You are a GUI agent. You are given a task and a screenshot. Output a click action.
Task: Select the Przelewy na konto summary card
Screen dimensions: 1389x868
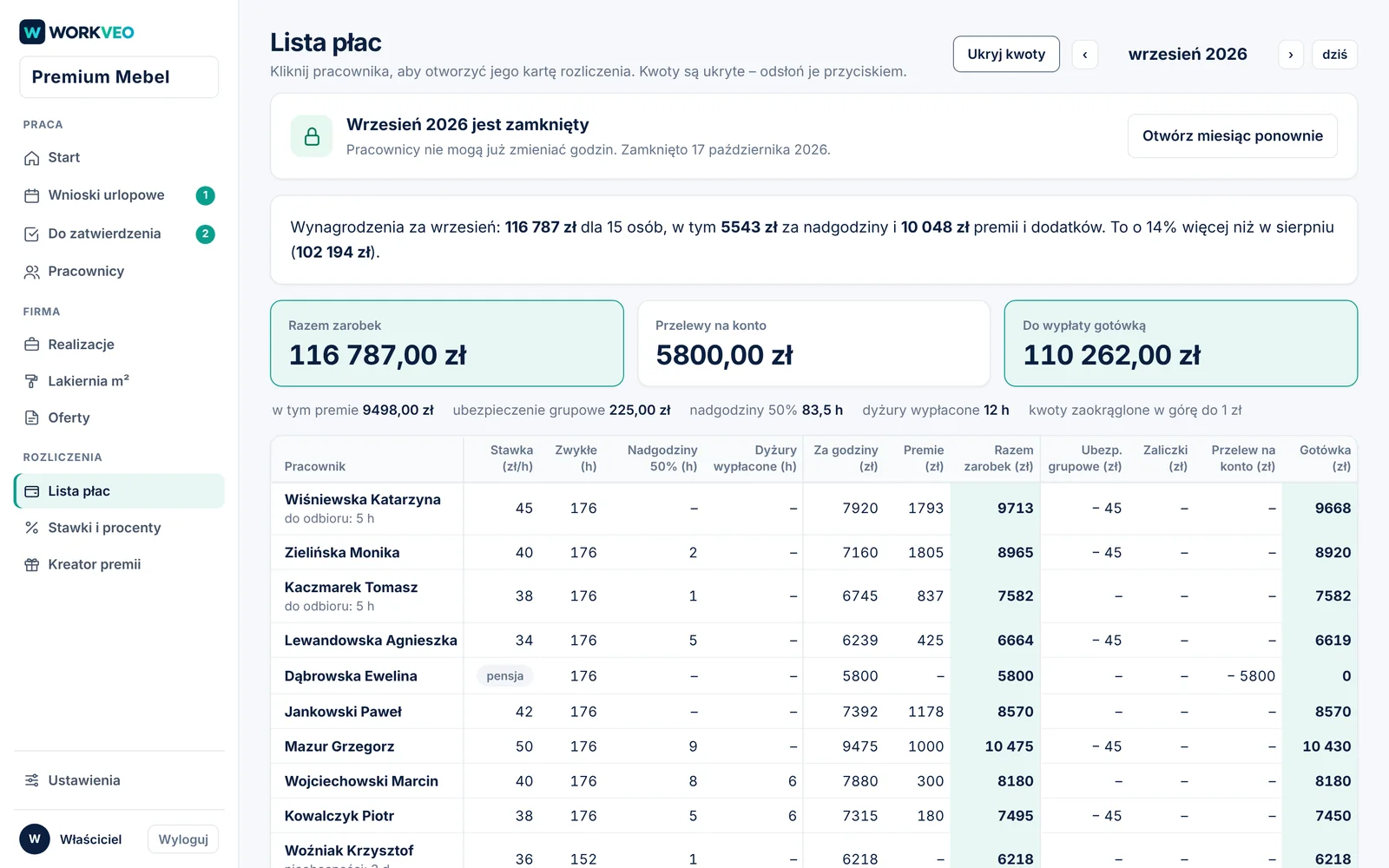coord(813,344)
